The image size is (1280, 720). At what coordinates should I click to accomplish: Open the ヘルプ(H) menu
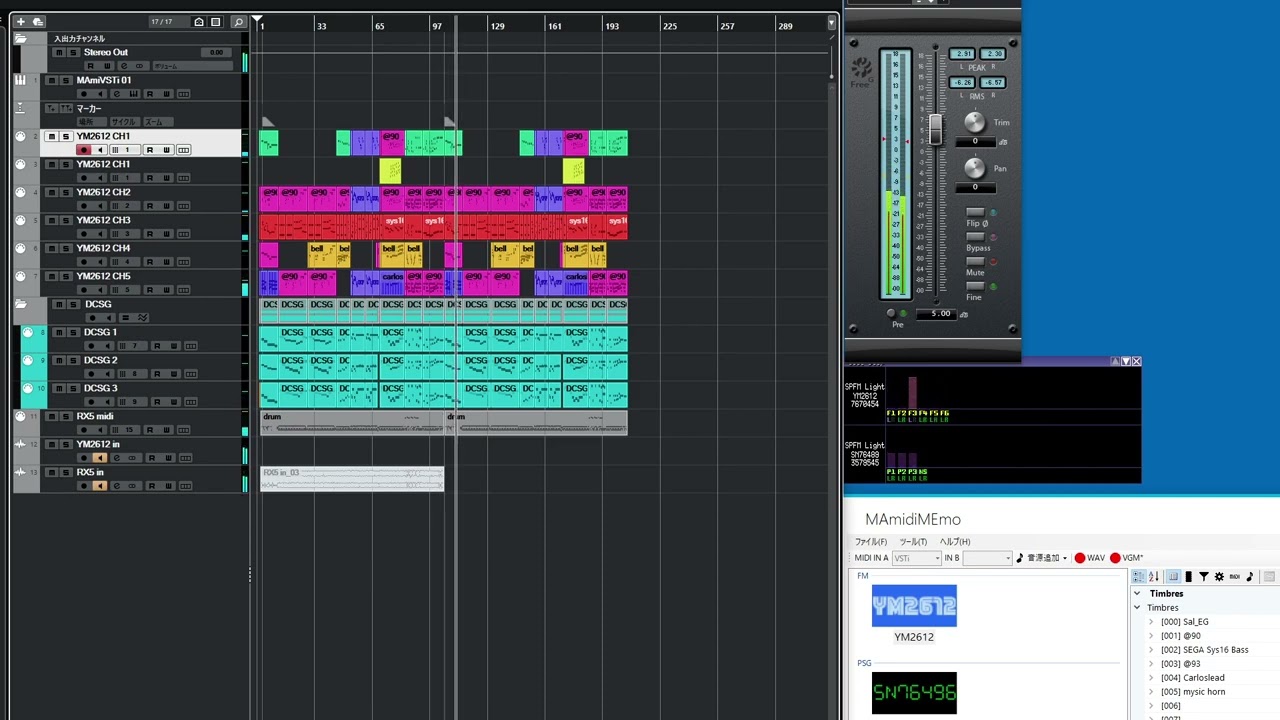(x=955, y=542)
